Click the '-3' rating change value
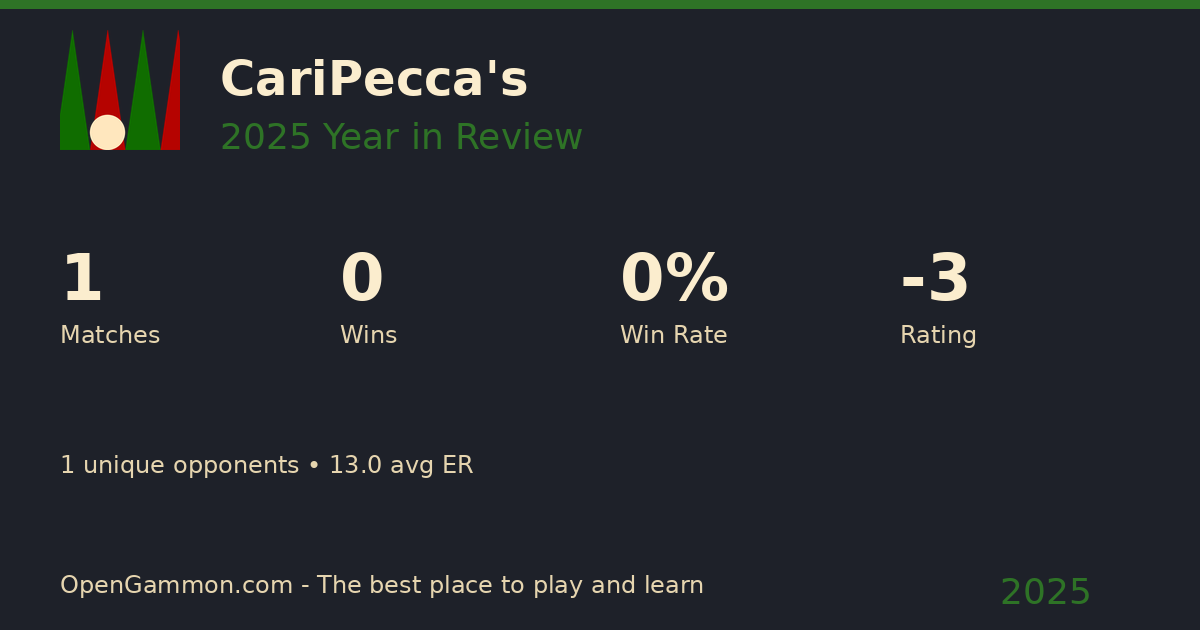The image size is (1200, 630). (934, 280)
